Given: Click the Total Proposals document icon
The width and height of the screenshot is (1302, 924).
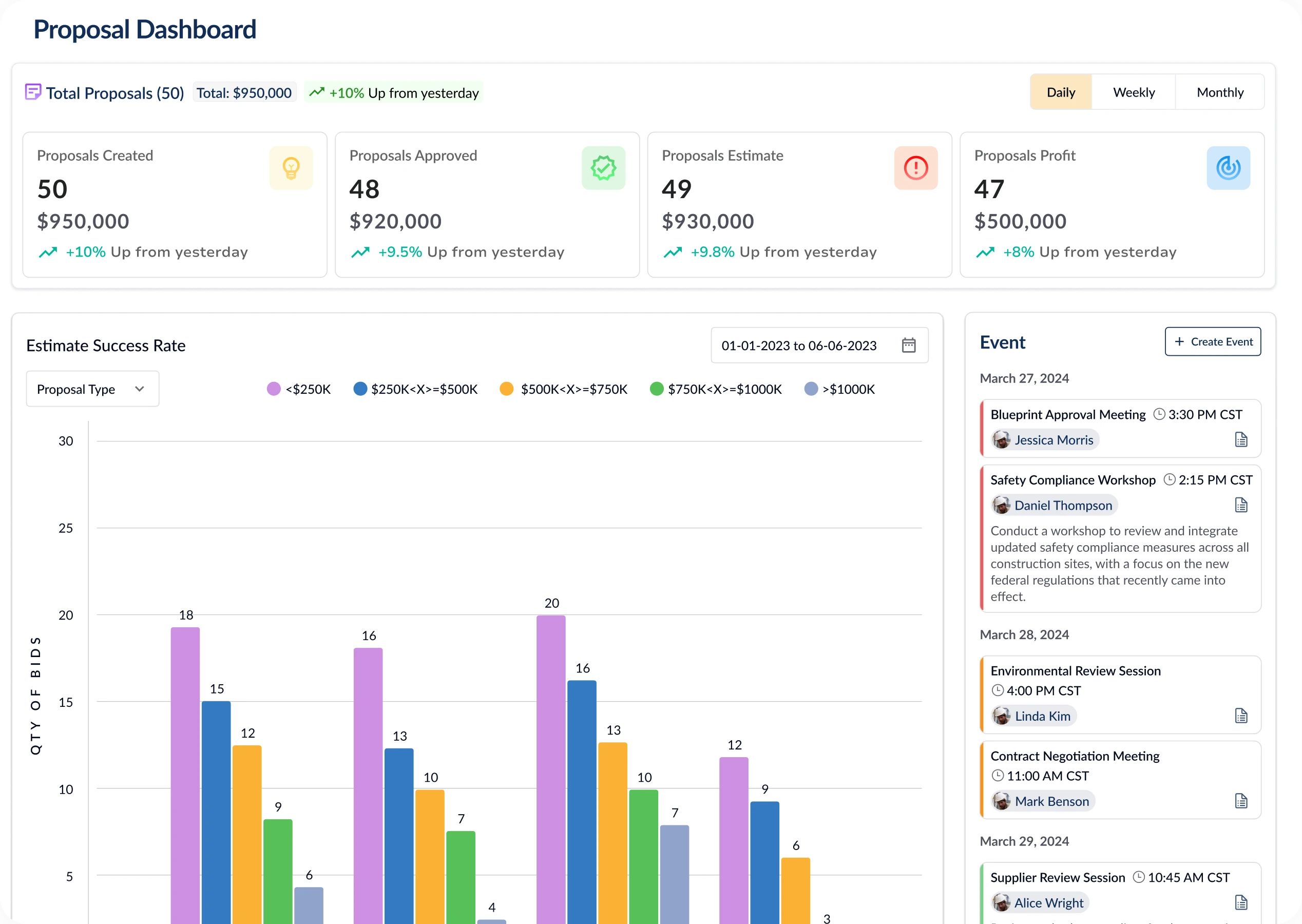Looking at the screenshot, I should [33, 91].
